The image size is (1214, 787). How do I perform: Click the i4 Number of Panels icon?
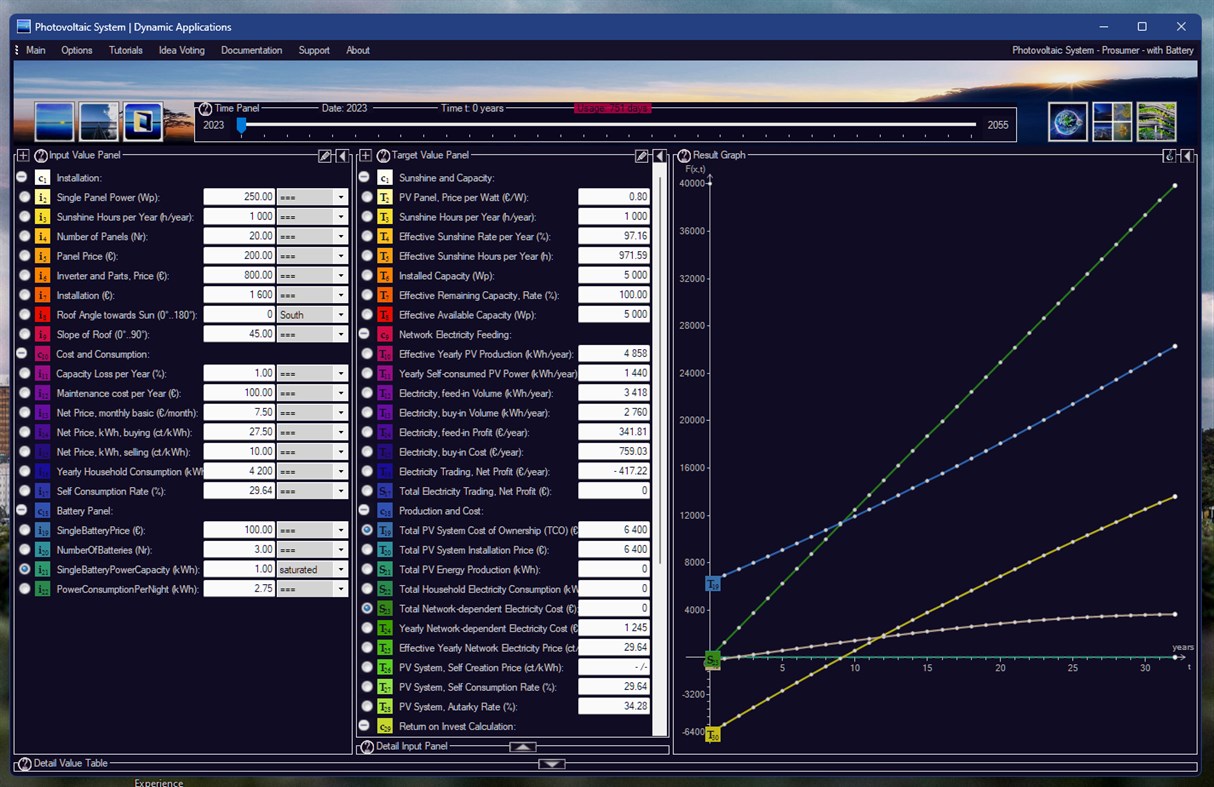click(42, 236)
